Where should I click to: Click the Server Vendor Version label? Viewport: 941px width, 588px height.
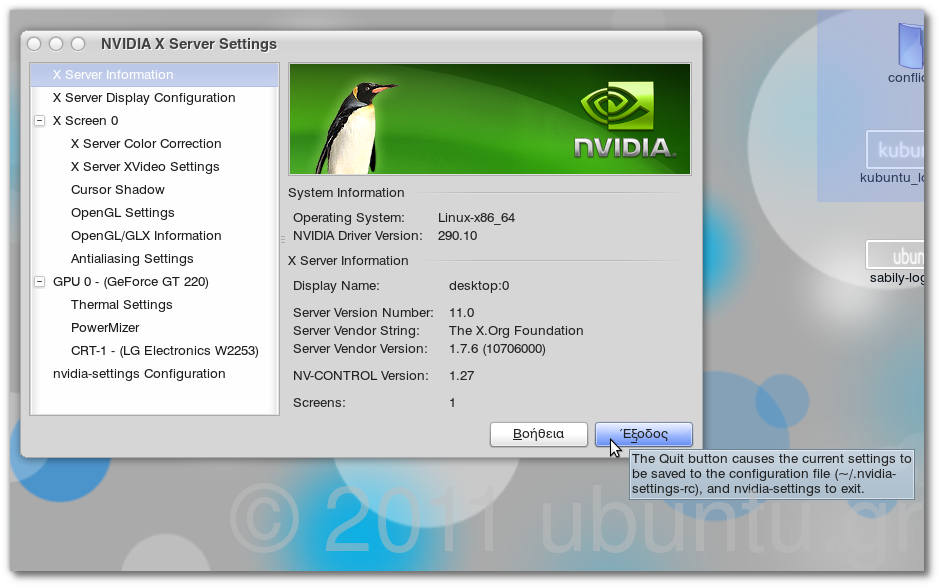[360, 349]
